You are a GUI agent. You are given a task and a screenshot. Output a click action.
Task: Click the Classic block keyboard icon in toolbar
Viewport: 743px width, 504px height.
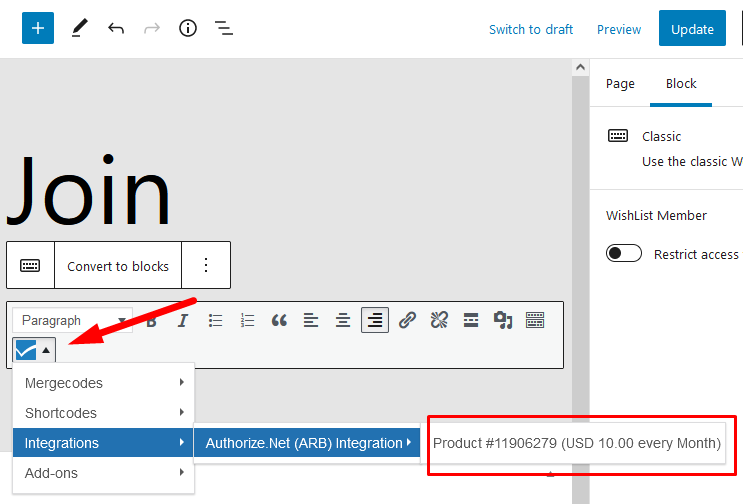[30, 265]
